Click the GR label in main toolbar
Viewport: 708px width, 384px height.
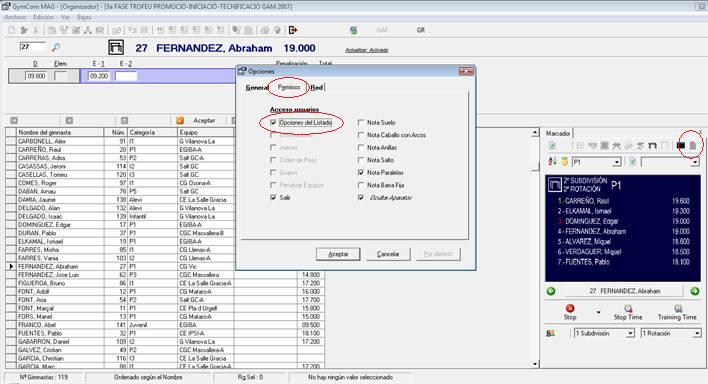(421, 30)
